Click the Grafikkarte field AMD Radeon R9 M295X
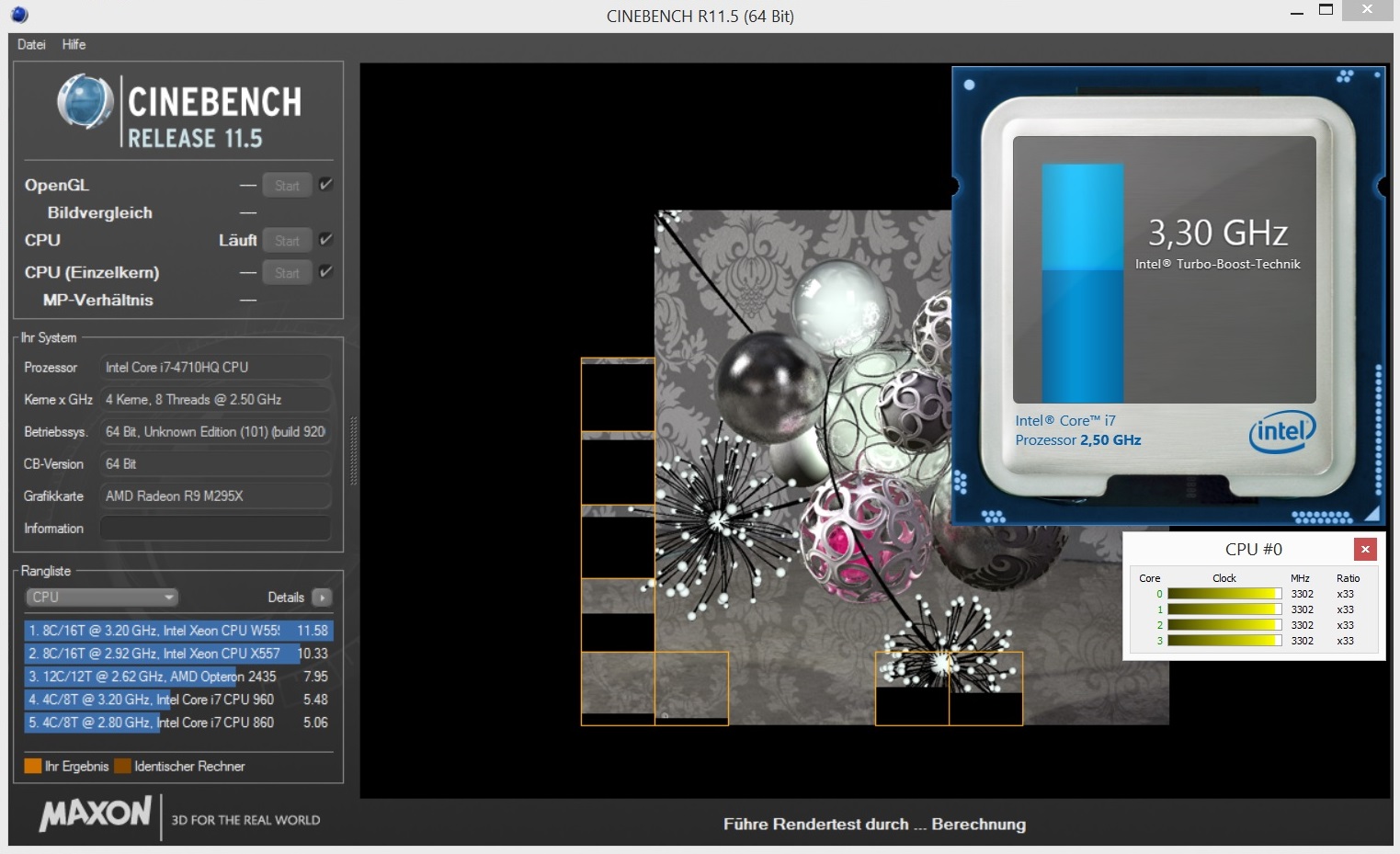This screenshot has width=1400, height=854. tap(215, 496)
